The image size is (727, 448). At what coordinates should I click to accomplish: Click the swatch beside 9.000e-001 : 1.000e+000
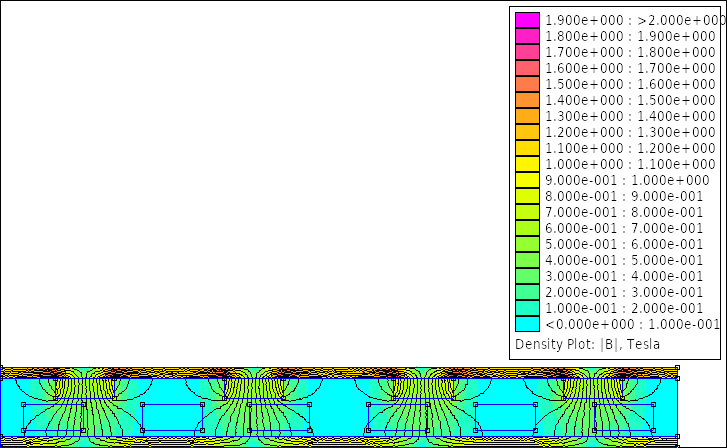click(x=527, y=180)
